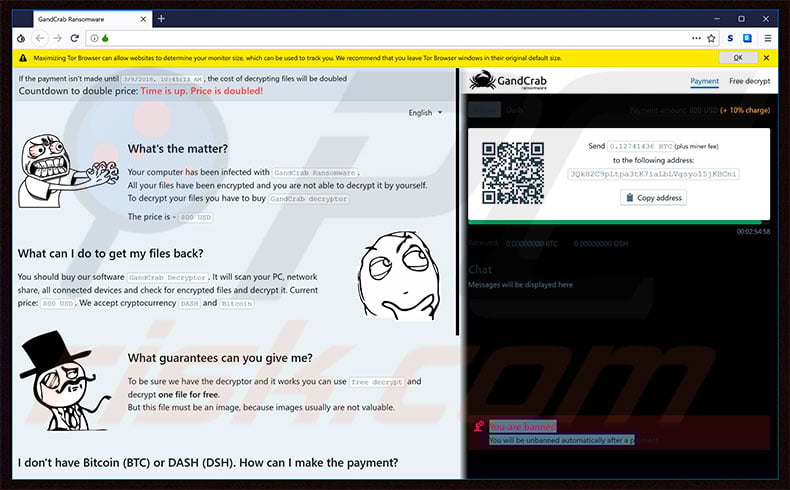Minimize the Tor Browser window
Viewport: 790px width, 490px height.
click(x=717, y=19)
